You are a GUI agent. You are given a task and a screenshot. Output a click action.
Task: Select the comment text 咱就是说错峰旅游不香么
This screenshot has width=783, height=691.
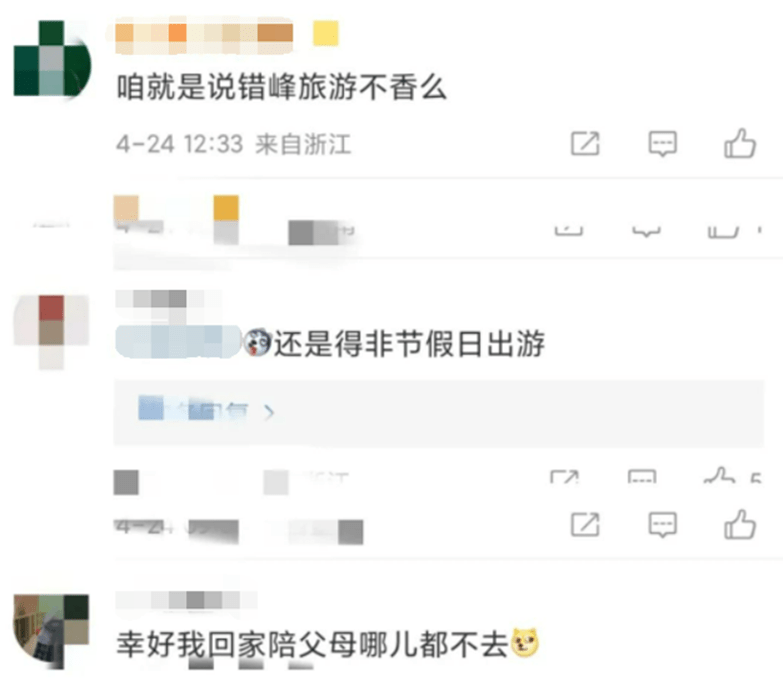point(282,87)
